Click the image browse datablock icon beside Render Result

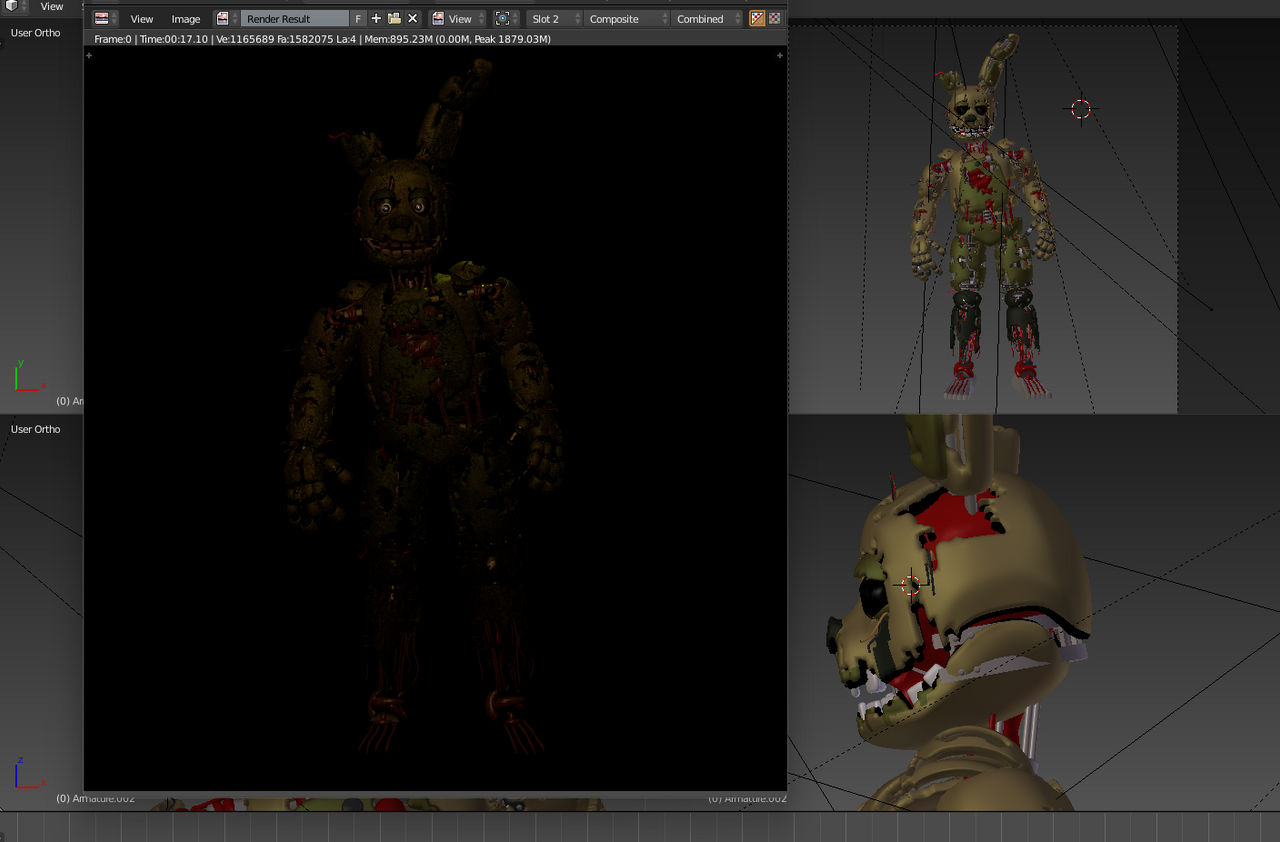tap(222, 18)
